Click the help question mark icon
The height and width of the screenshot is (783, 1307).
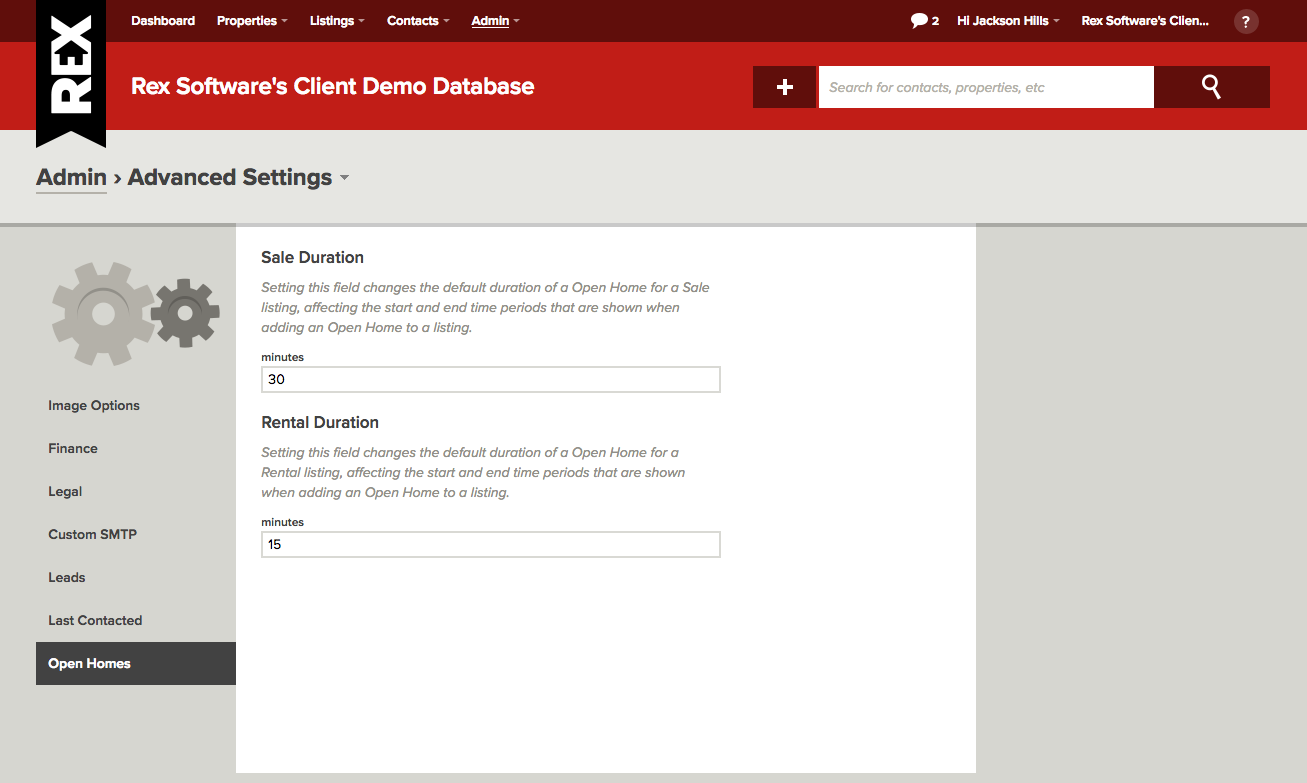click(x=1246, y=21)
